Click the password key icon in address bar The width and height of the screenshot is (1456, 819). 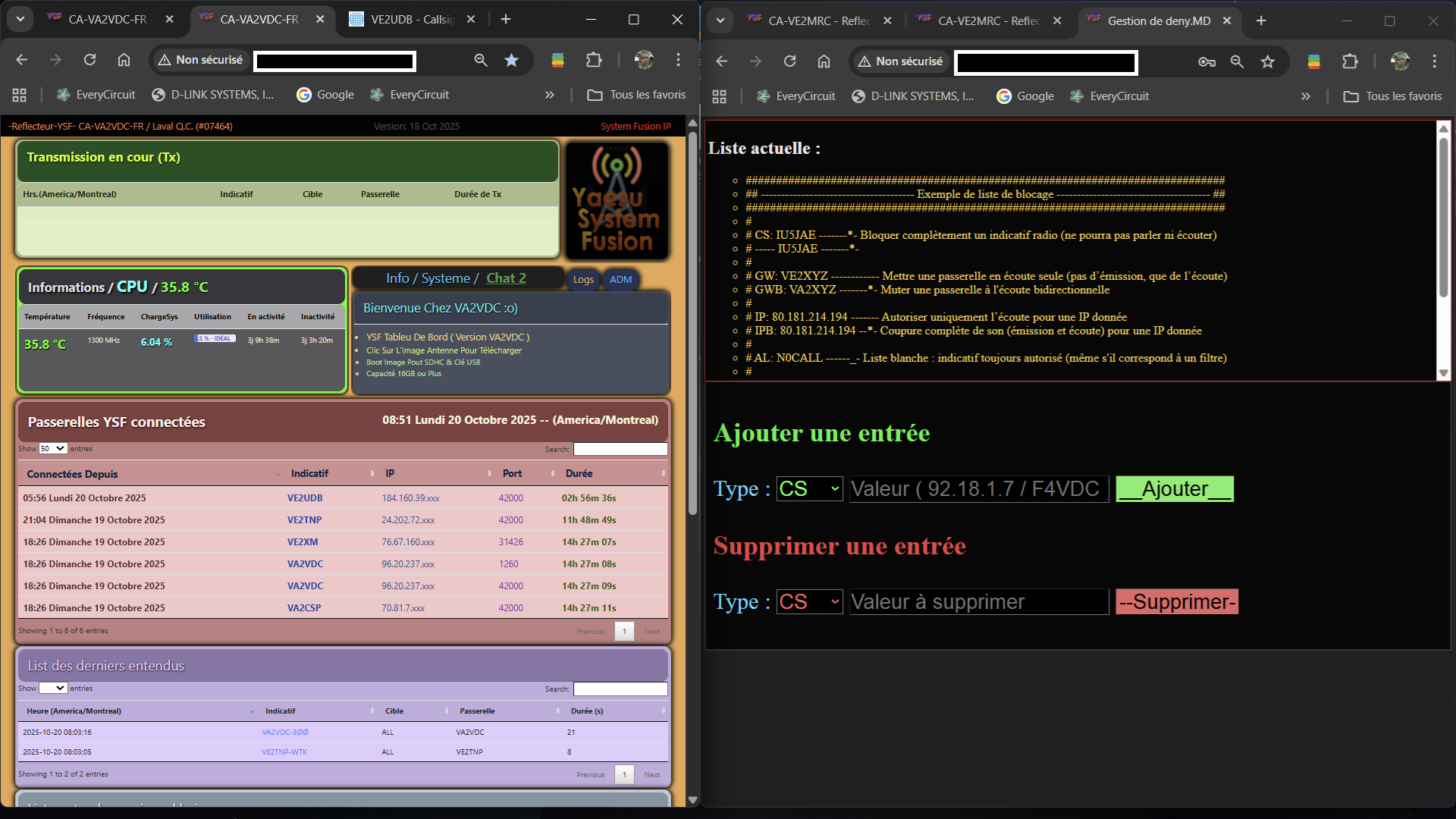pyautogui.click(x=1207, y=61)
